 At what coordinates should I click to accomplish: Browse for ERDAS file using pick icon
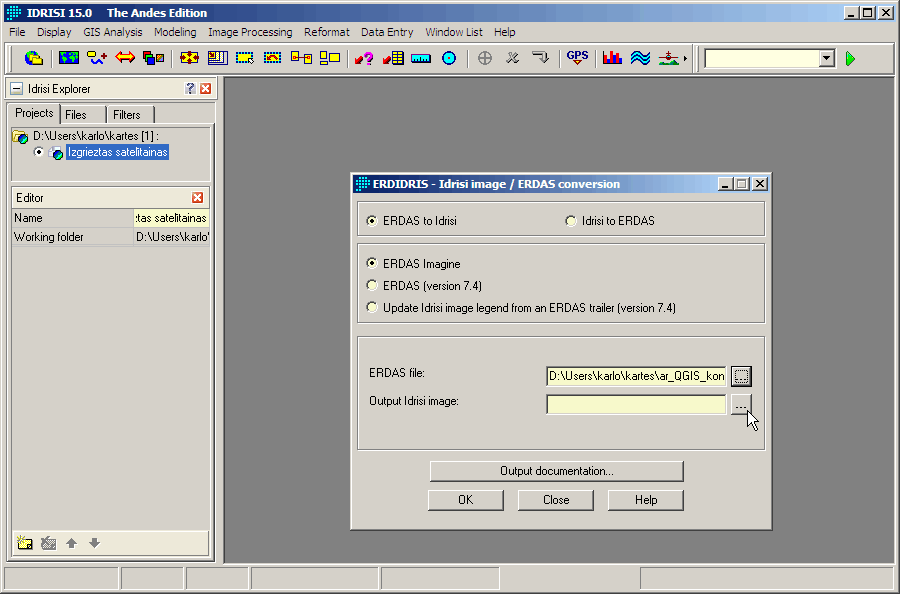click(x=741, y=376)
